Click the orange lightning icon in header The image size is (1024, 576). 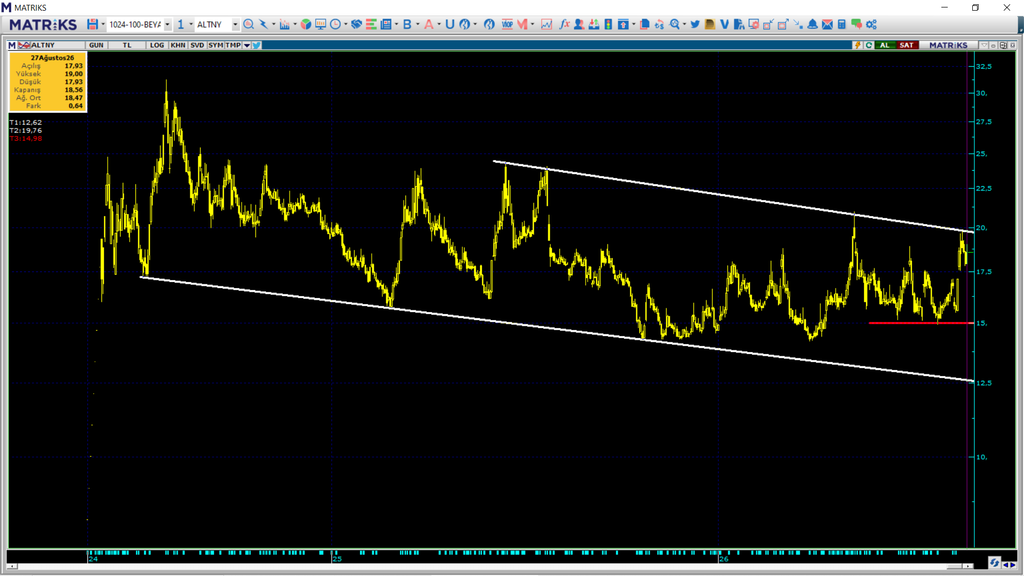[857, 45]
